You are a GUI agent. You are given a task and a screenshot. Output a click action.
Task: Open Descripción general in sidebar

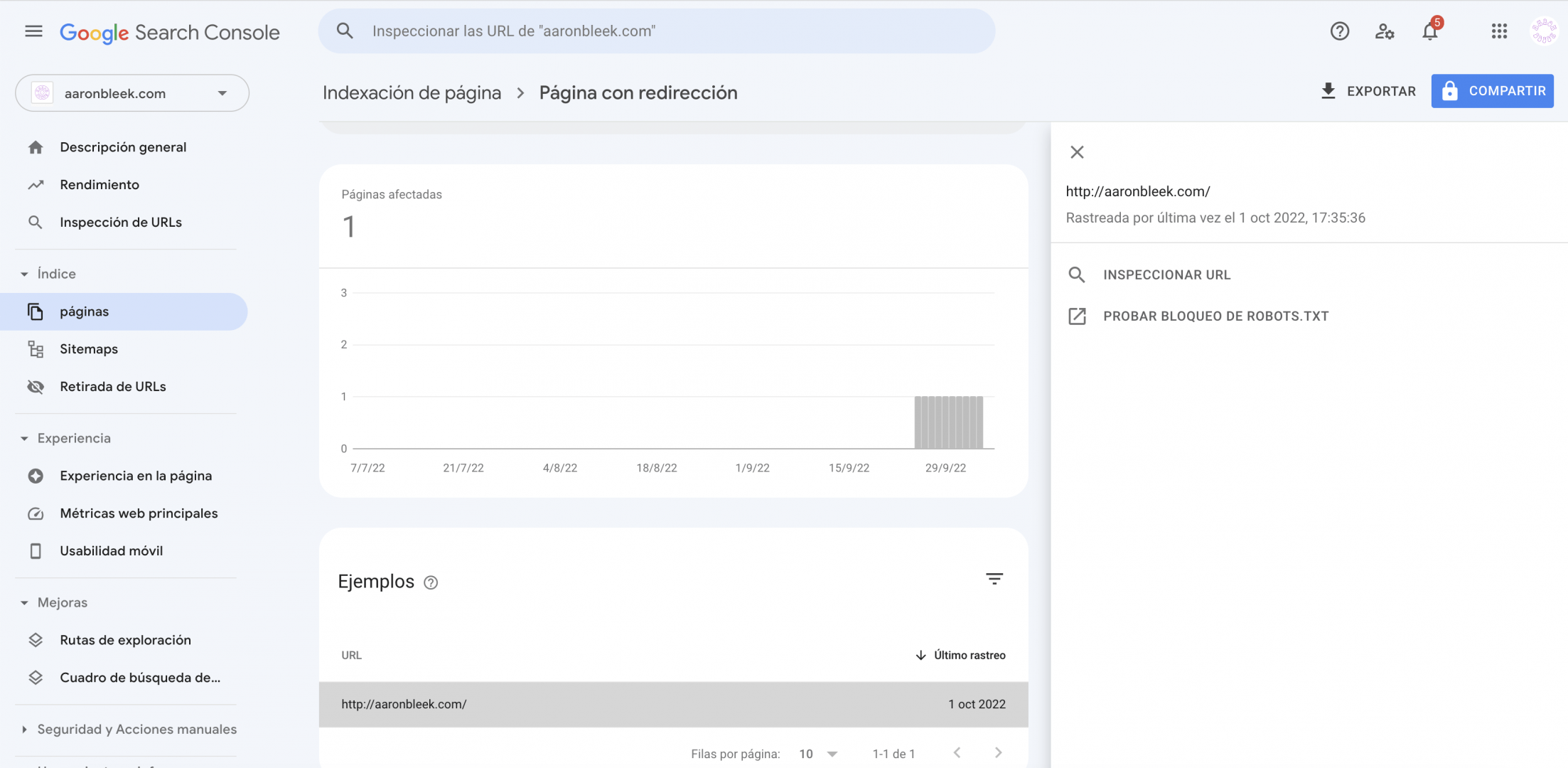tap(123, 147)
